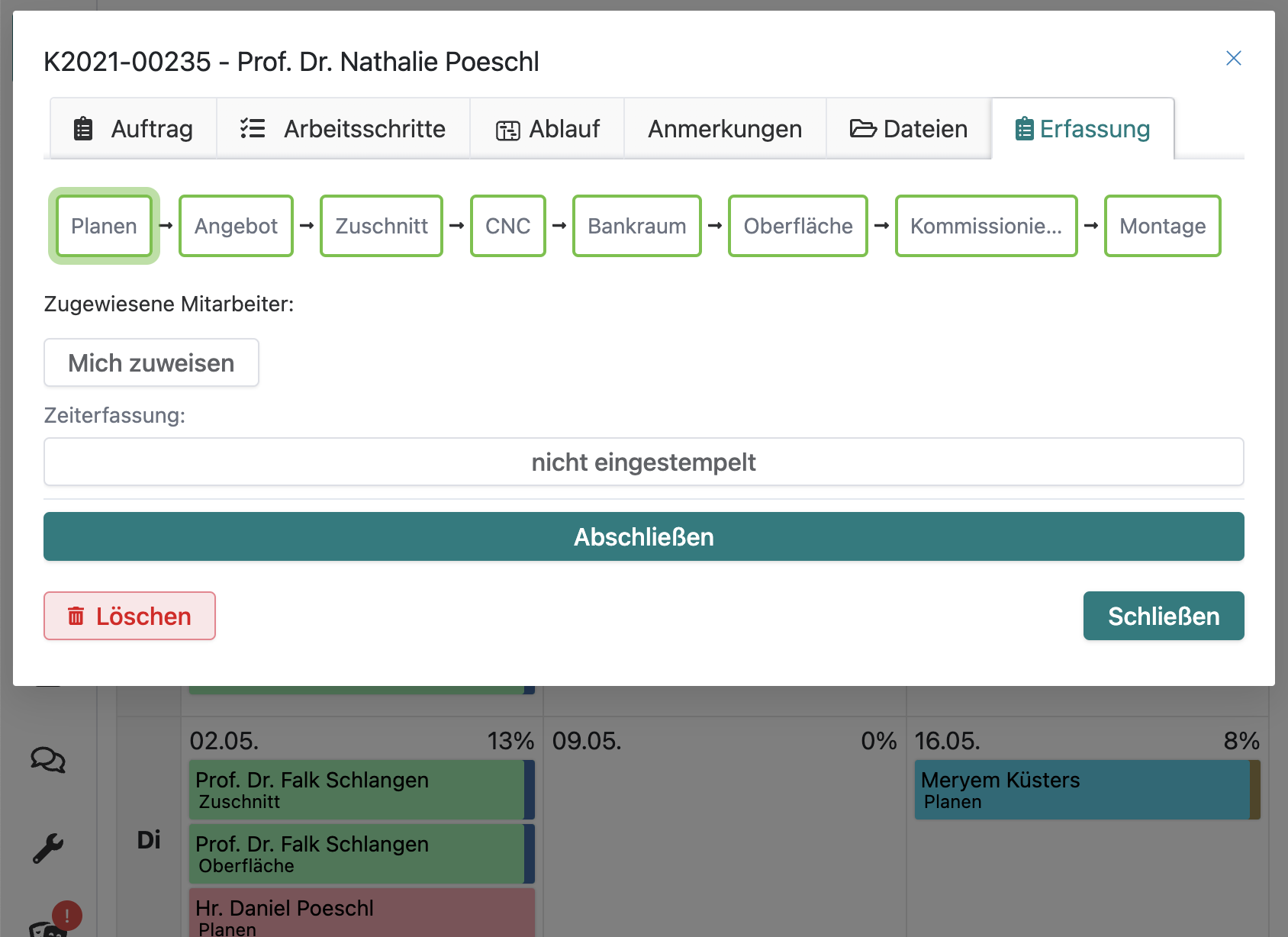Screen dimensions: 1288x937
Task: Select the Planen workflow step
Action: click(x=104, y=226)
